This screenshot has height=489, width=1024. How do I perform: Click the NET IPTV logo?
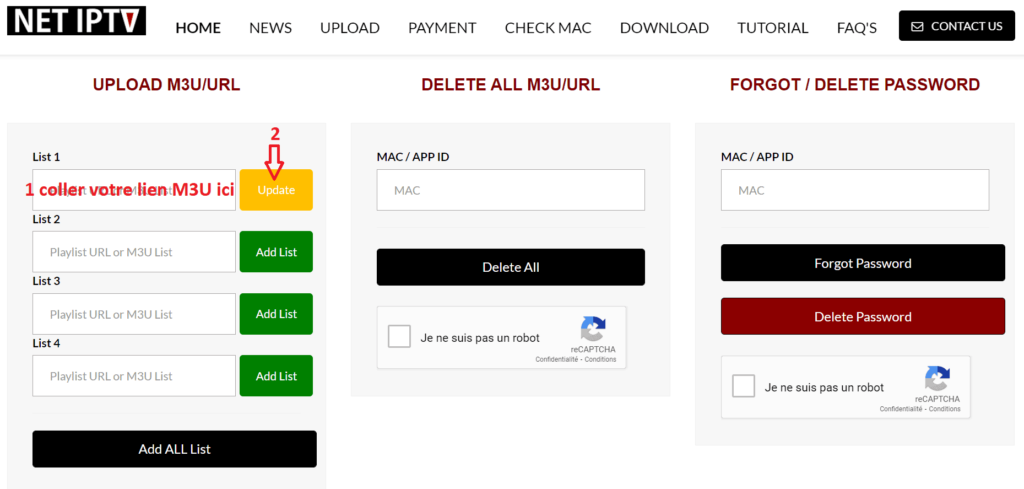click(76, 21)
